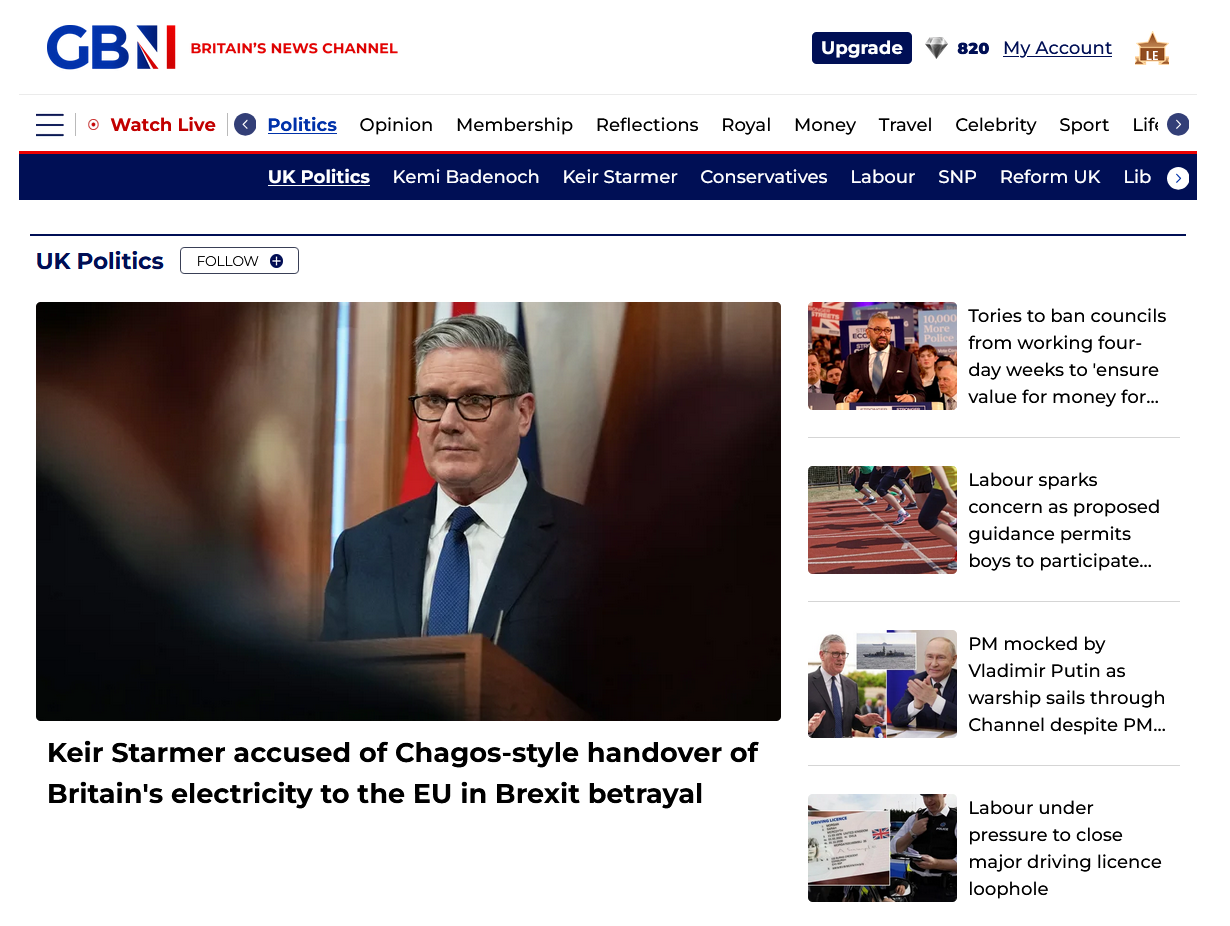Viewport: 1230px width, 926px height.
Task: Open the Keir Starmer main story image
Action: [408, 511]
